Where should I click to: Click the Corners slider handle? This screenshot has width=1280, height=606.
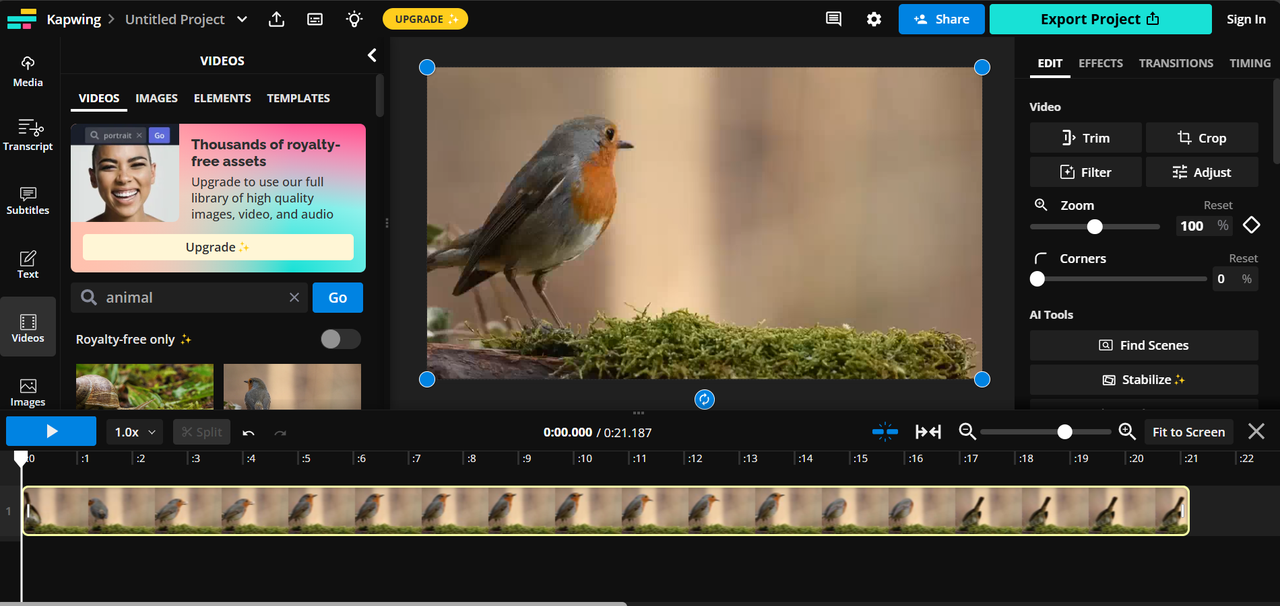(x=1037, y=279)
